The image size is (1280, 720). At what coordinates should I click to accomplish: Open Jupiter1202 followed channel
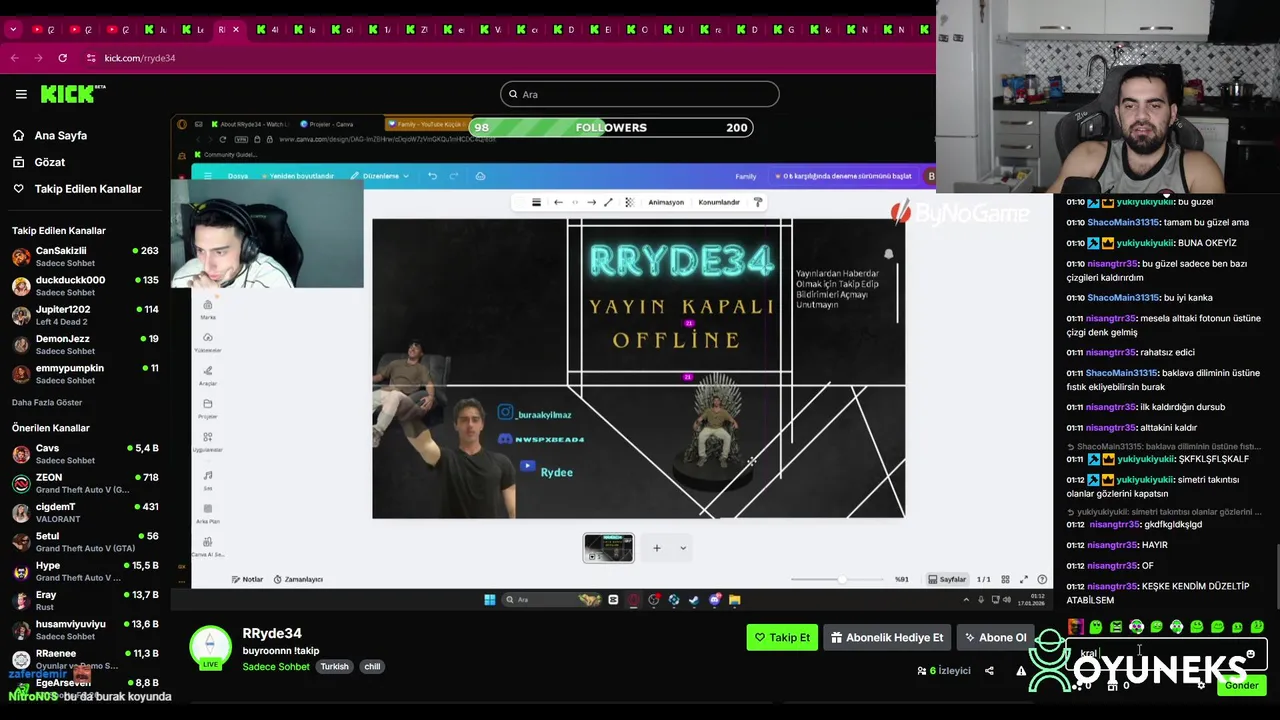point(85,315)
